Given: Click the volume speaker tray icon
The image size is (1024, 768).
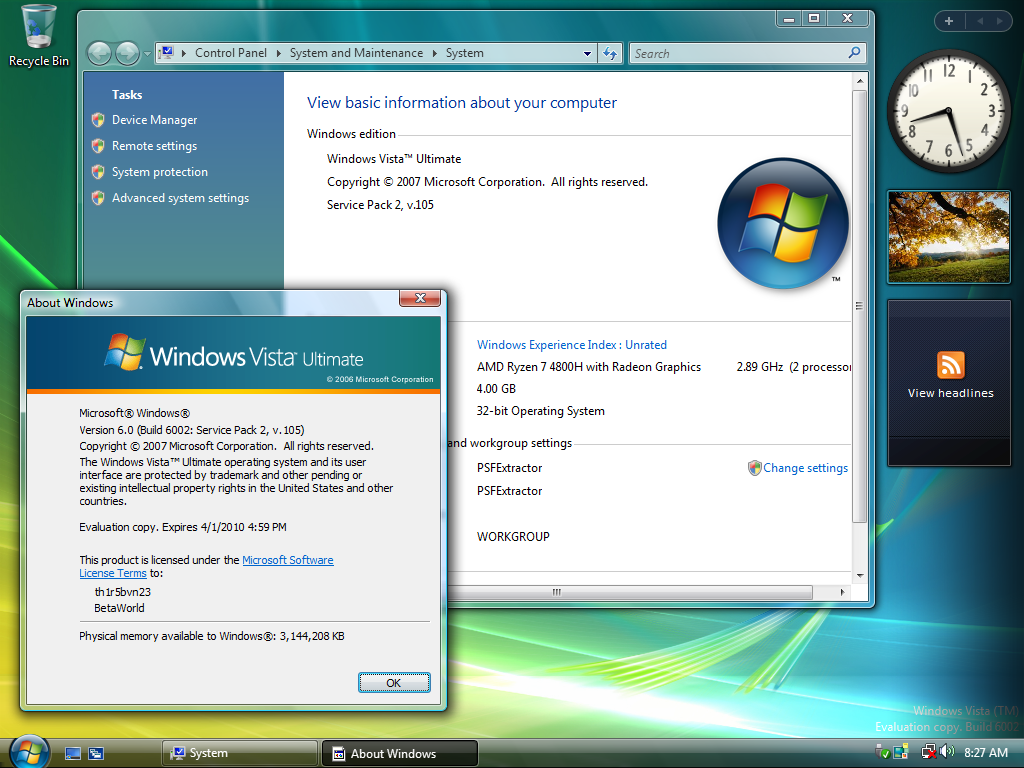Looking at the screenshot, I should (x=947, y=752).
